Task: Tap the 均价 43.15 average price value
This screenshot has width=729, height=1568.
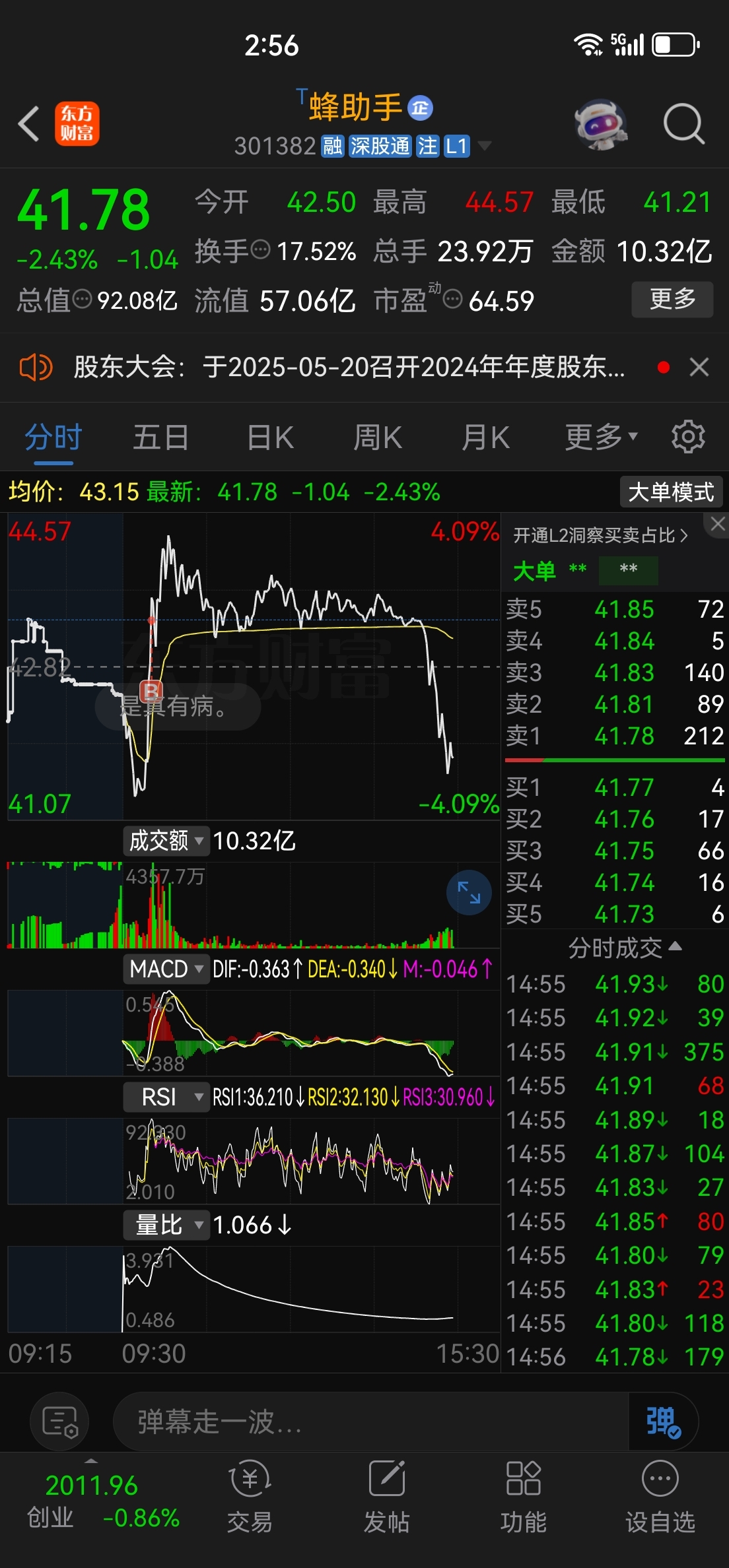Action: (109, 492)
